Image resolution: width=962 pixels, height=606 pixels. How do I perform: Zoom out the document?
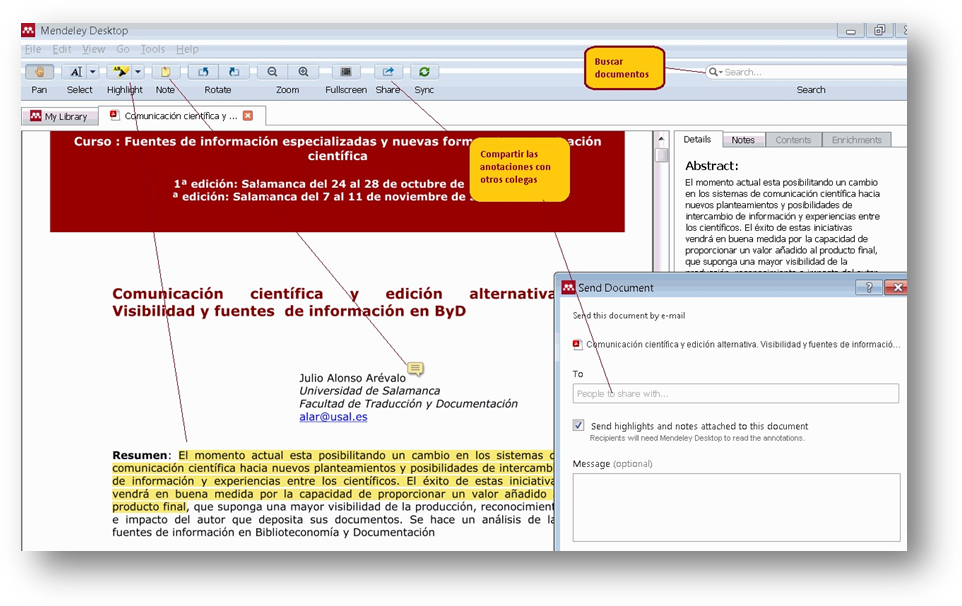272,72
